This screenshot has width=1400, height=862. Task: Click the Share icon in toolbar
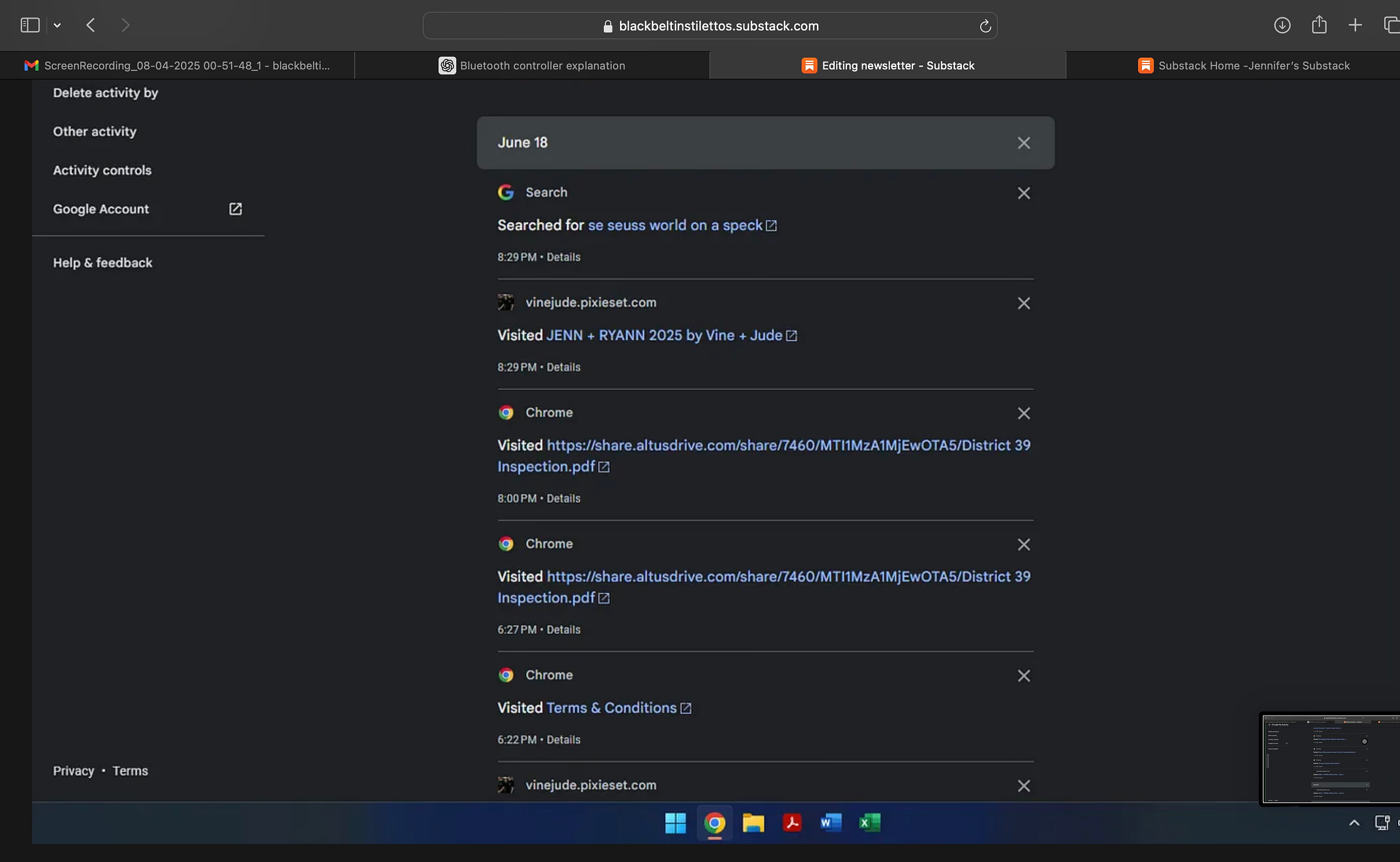click(x=1319, y=25)
